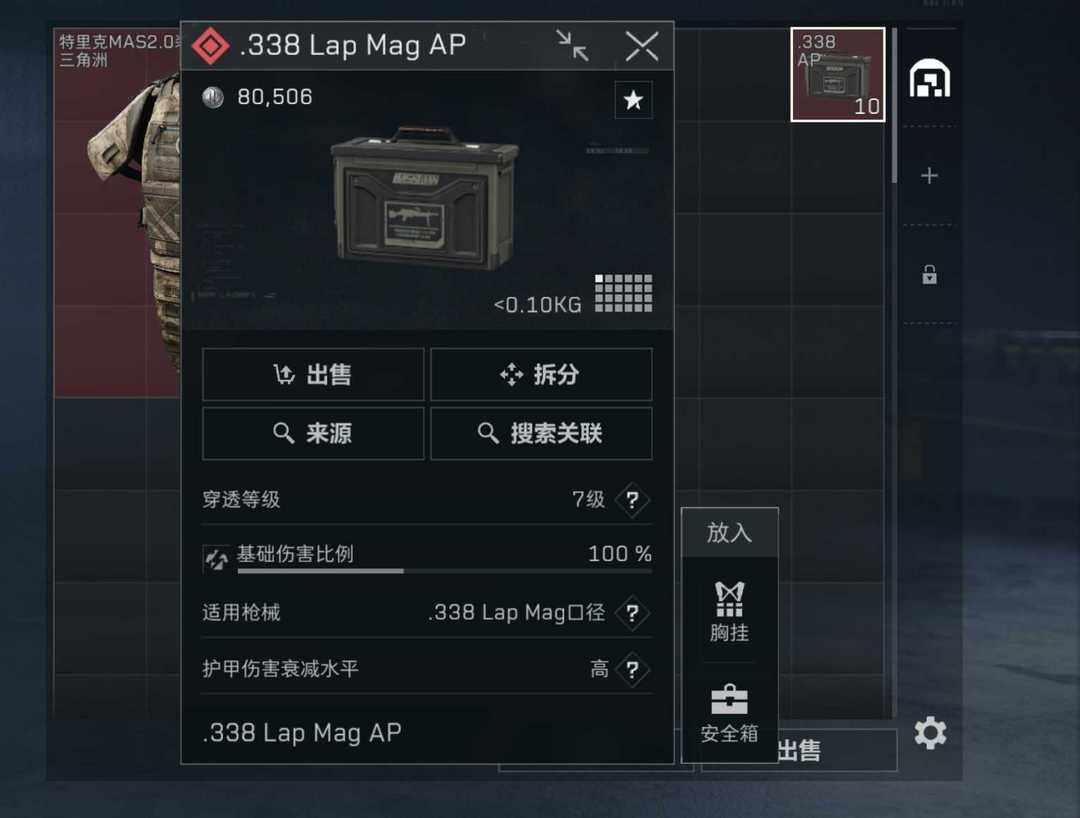Click the 基础伤害比例 damage icon

pos(216,558)
